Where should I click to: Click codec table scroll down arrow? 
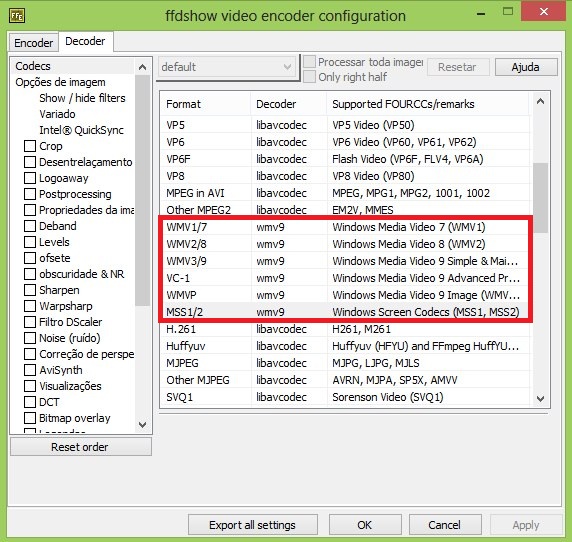541,399
